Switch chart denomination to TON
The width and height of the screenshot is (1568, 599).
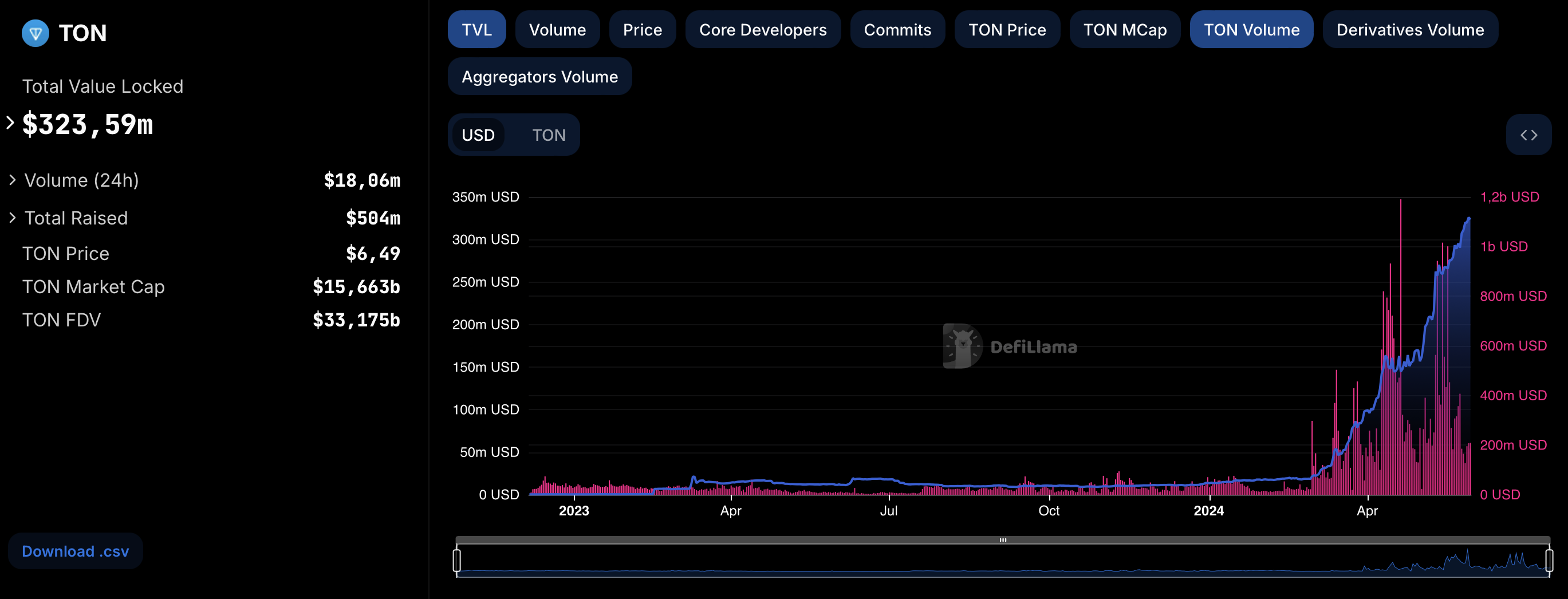click(549, 135)
